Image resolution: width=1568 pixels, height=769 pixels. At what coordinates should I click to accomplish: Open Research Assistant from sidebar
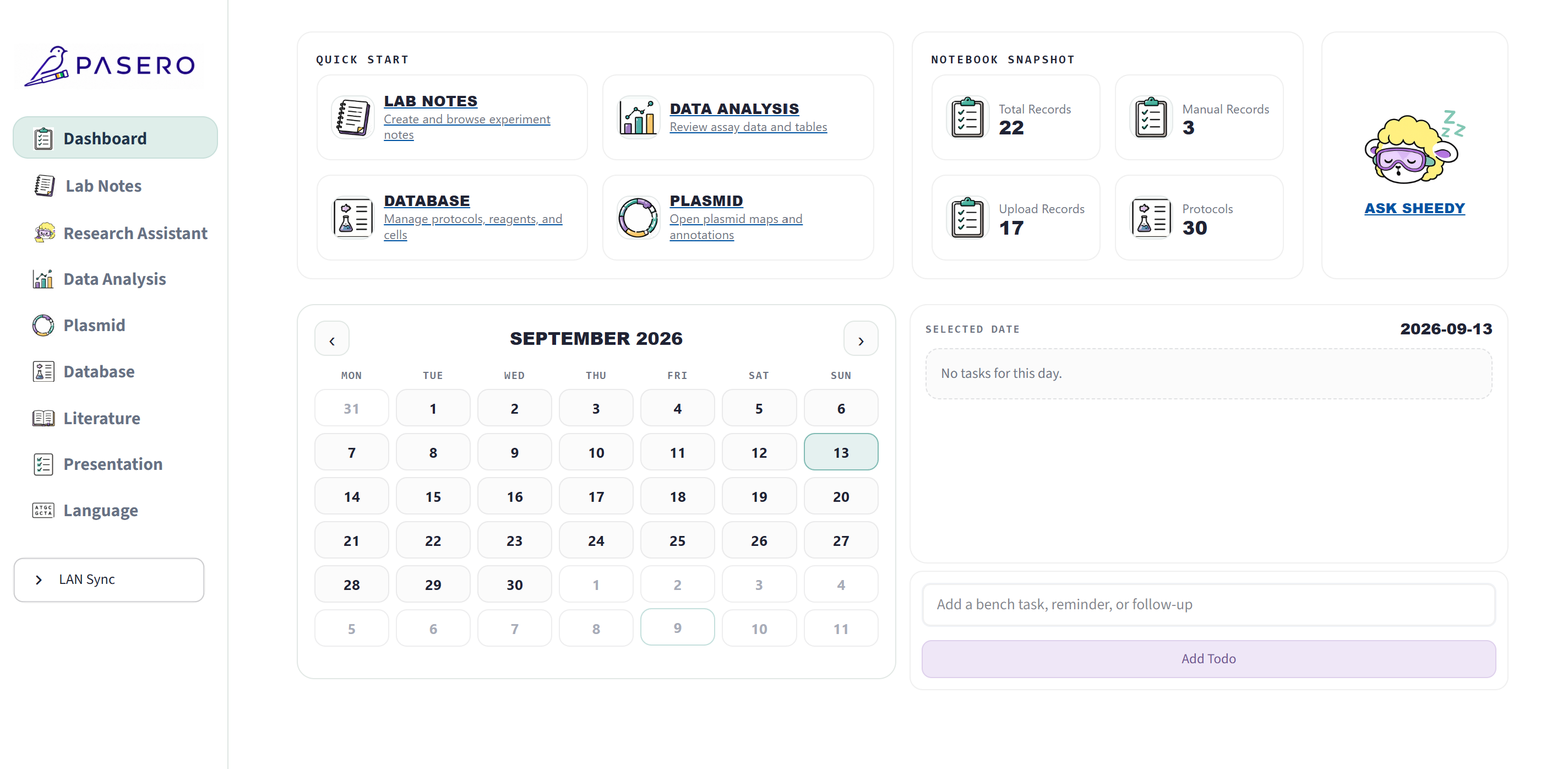point(115,233)
